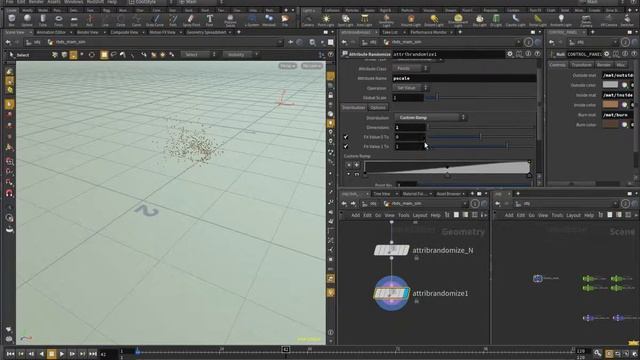Create a Box from the shelf
Image resolution: width=640 pixels, height=360 pixels.
11,20
